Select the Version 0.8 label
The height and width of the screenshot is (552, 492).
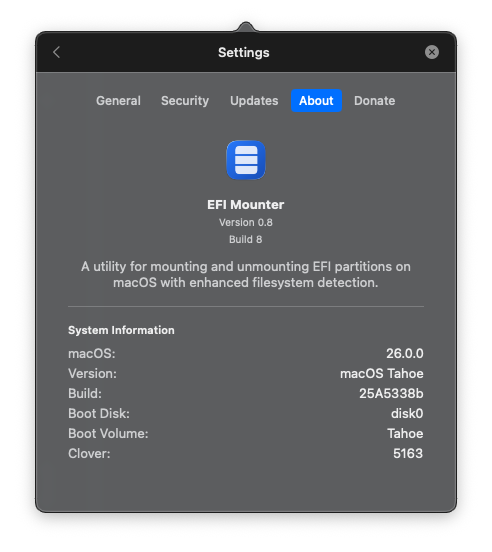pyautogui.click(x=246, y=222)
